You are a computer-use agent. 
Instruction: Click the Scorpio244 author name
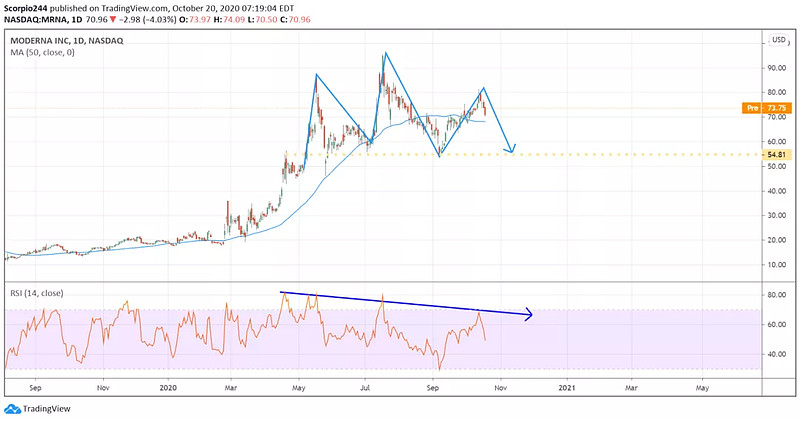(26, 9)
